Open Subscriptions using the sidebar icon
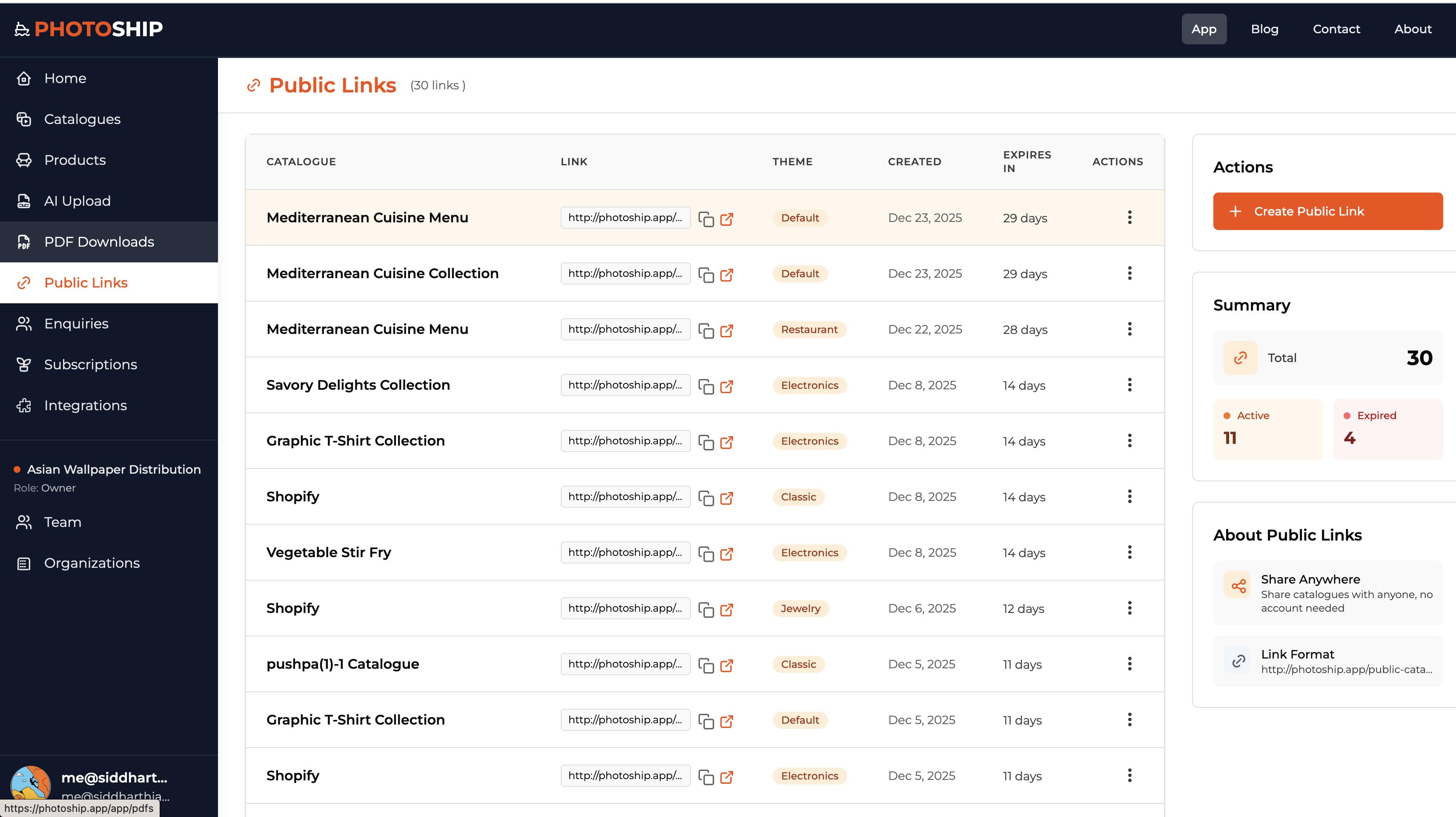The height and width of the screenshot is (817, 1456). coord(23,364)
